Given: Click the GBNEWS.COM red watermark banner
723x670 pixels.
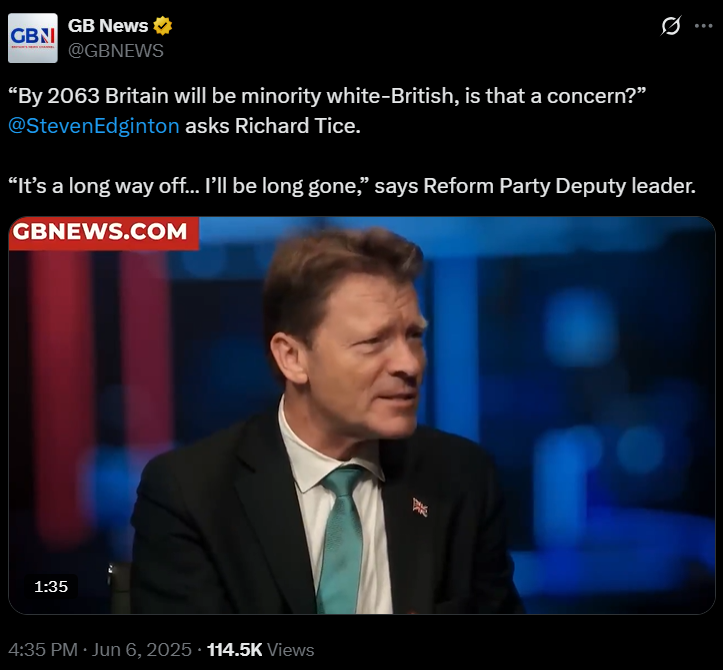Looking at the screenshot, I should coord(104,233).
